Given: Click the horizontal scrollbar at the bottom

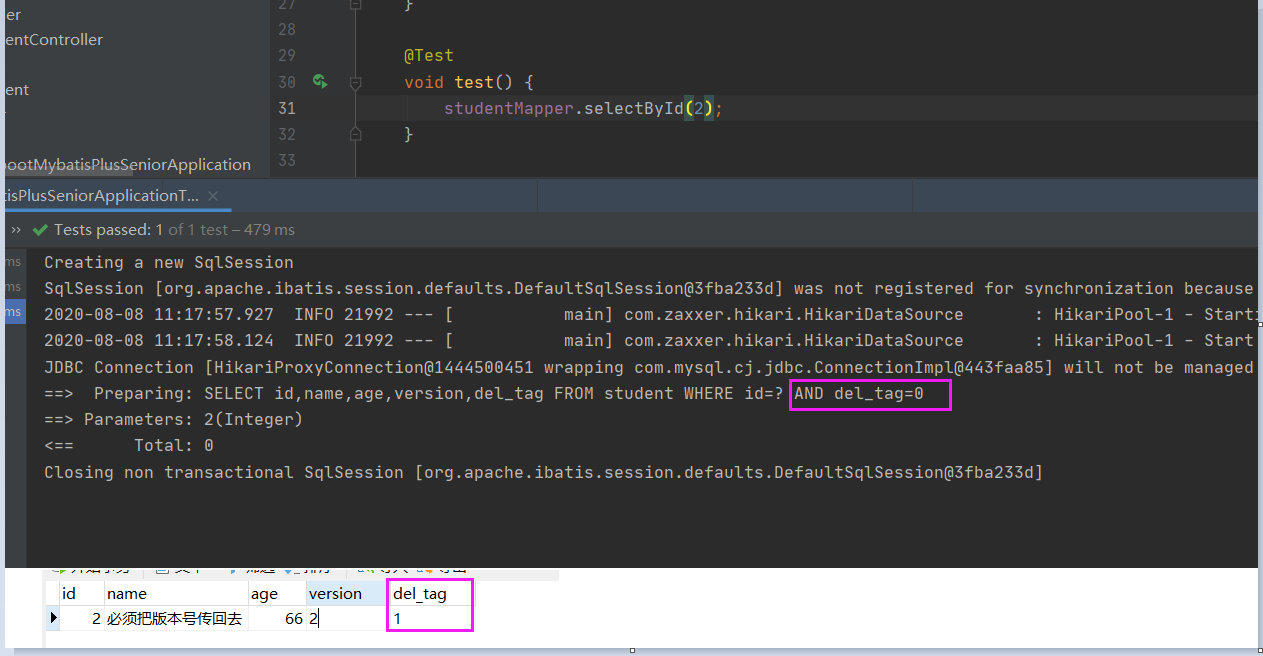Looking at the screenshot, I should tap(631, 651).
